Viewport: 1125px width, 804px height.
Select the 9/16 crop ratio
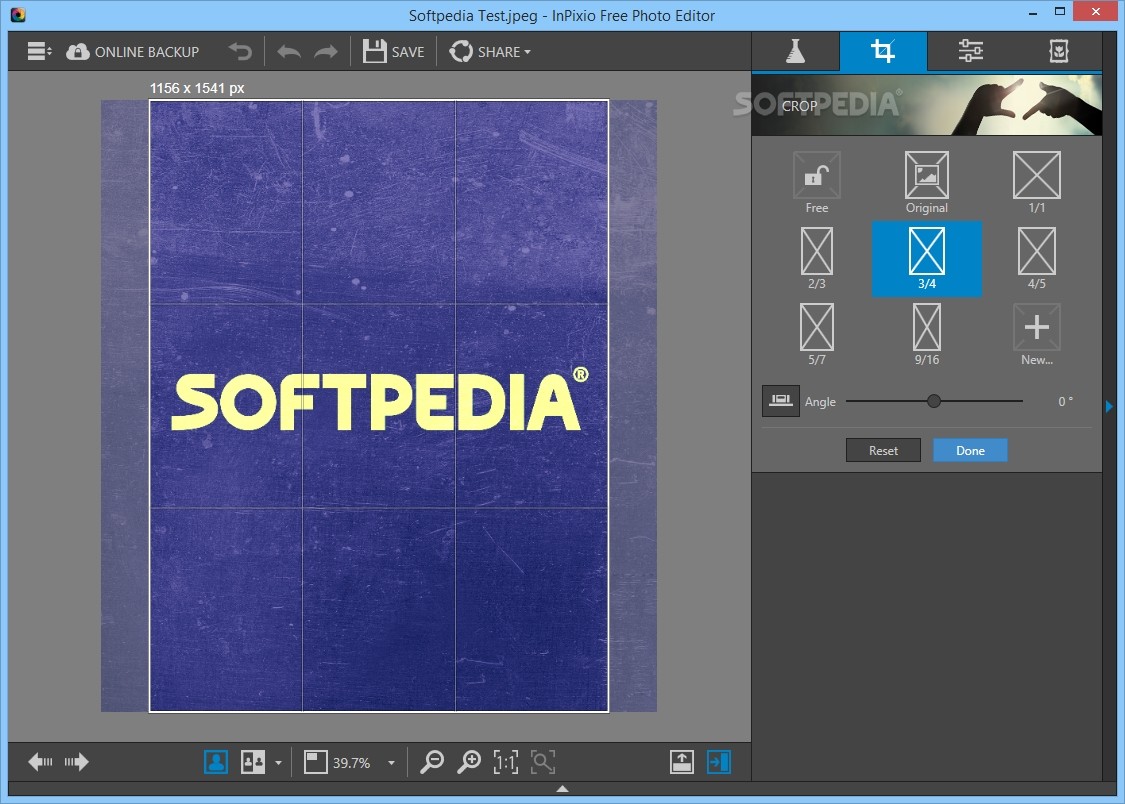926,334
